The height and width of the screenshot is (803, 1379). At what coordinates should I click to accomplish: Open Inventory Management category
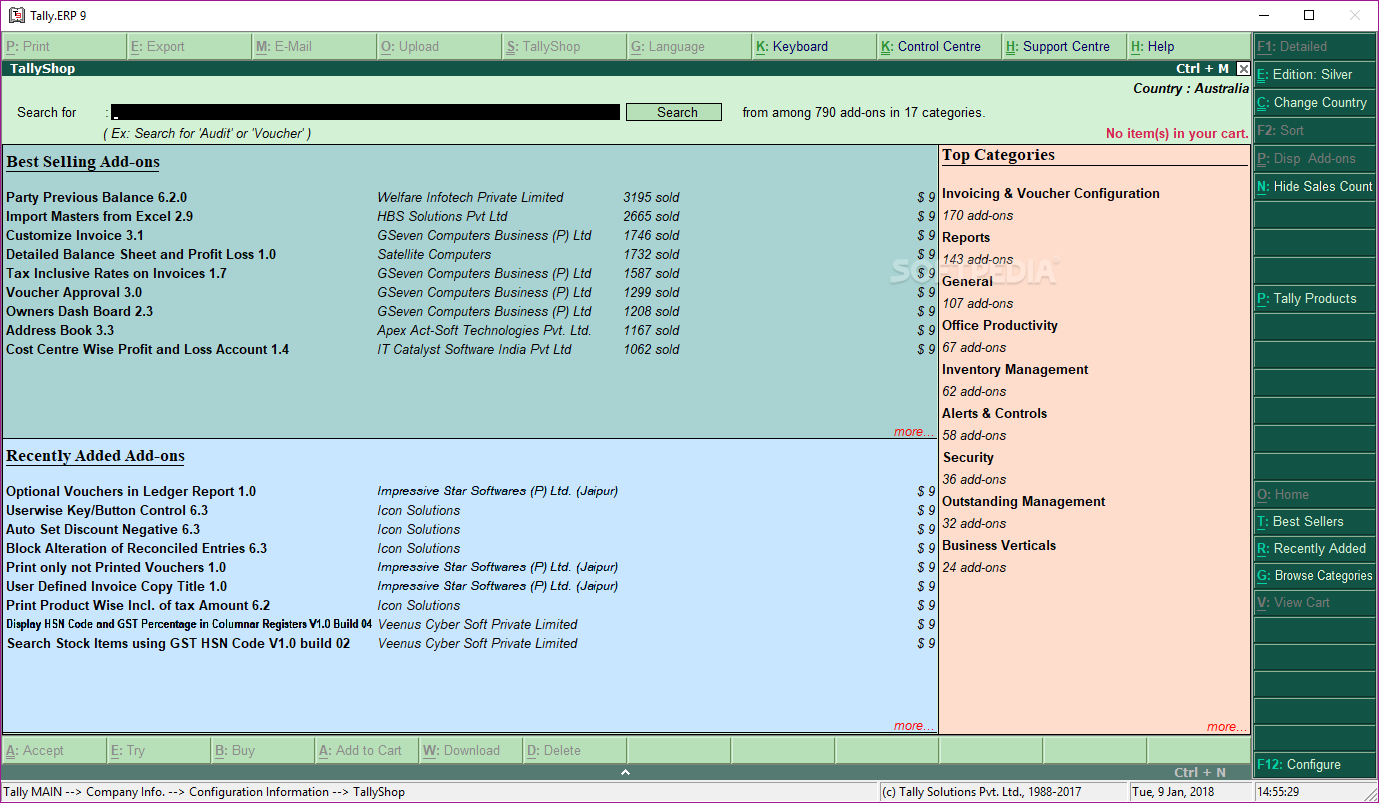point(1015,369)
